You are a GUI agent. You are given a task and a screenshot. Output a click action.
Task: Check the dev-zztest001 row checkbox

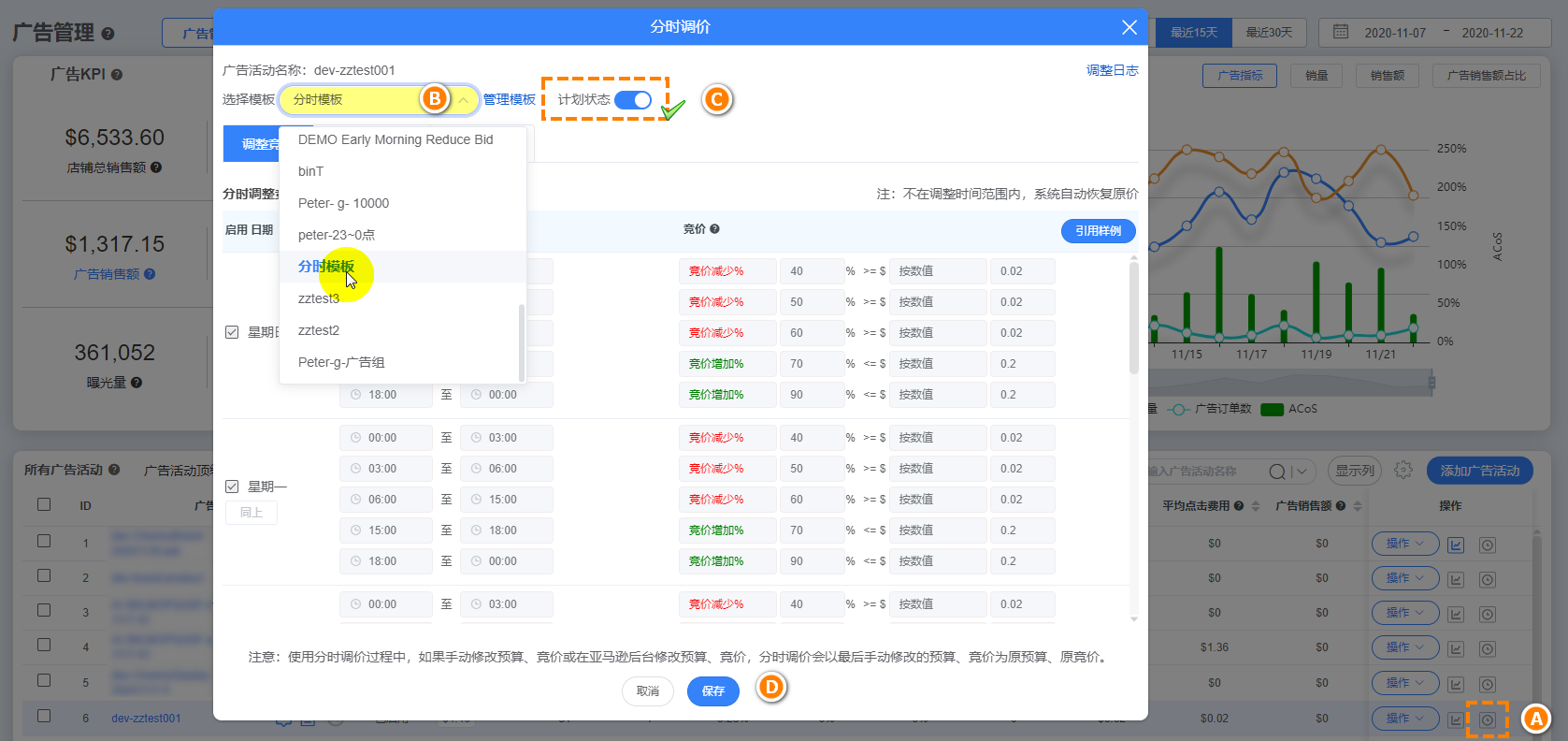point(44,716)
